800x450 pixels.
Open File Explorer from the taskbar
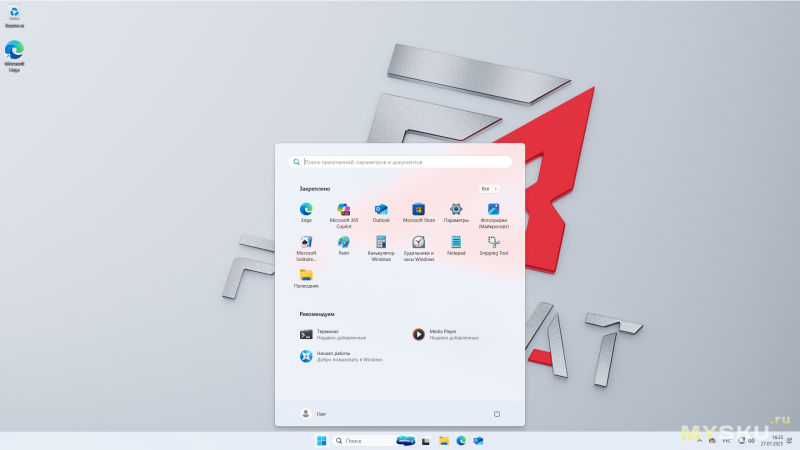tap(444, 441)
